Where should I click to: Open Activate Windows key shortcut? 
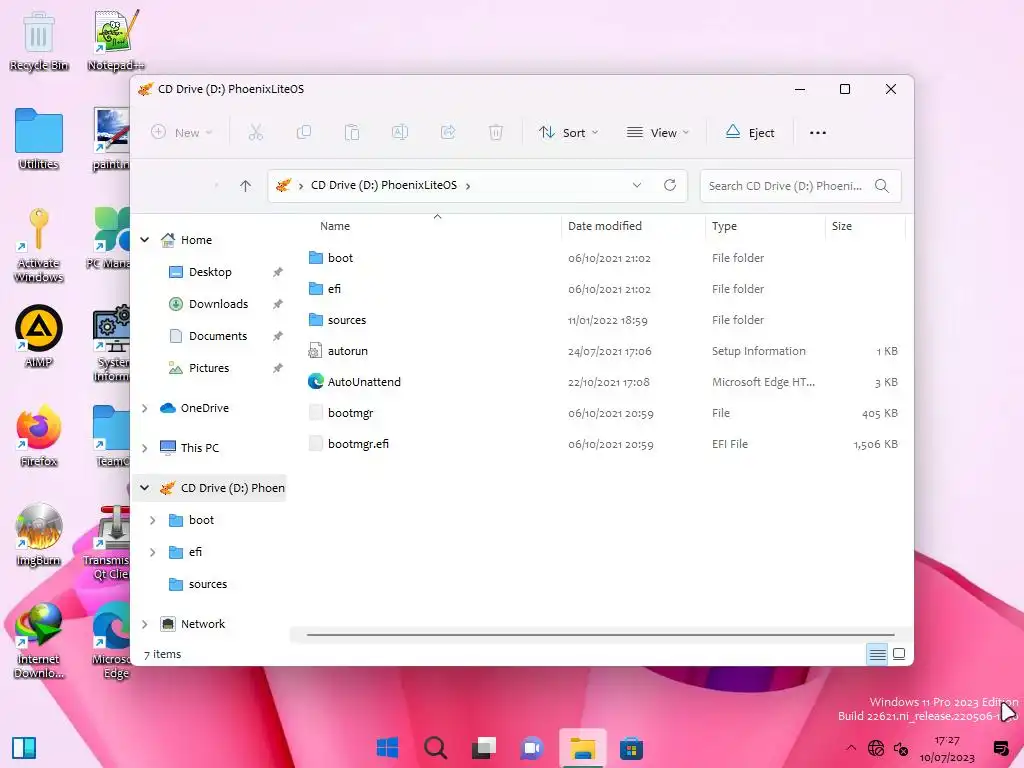(39, 245)
